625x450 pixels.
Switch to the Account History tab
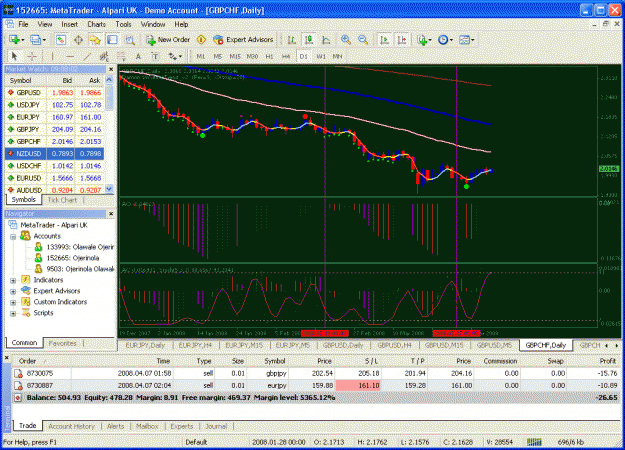click(71, 426)
